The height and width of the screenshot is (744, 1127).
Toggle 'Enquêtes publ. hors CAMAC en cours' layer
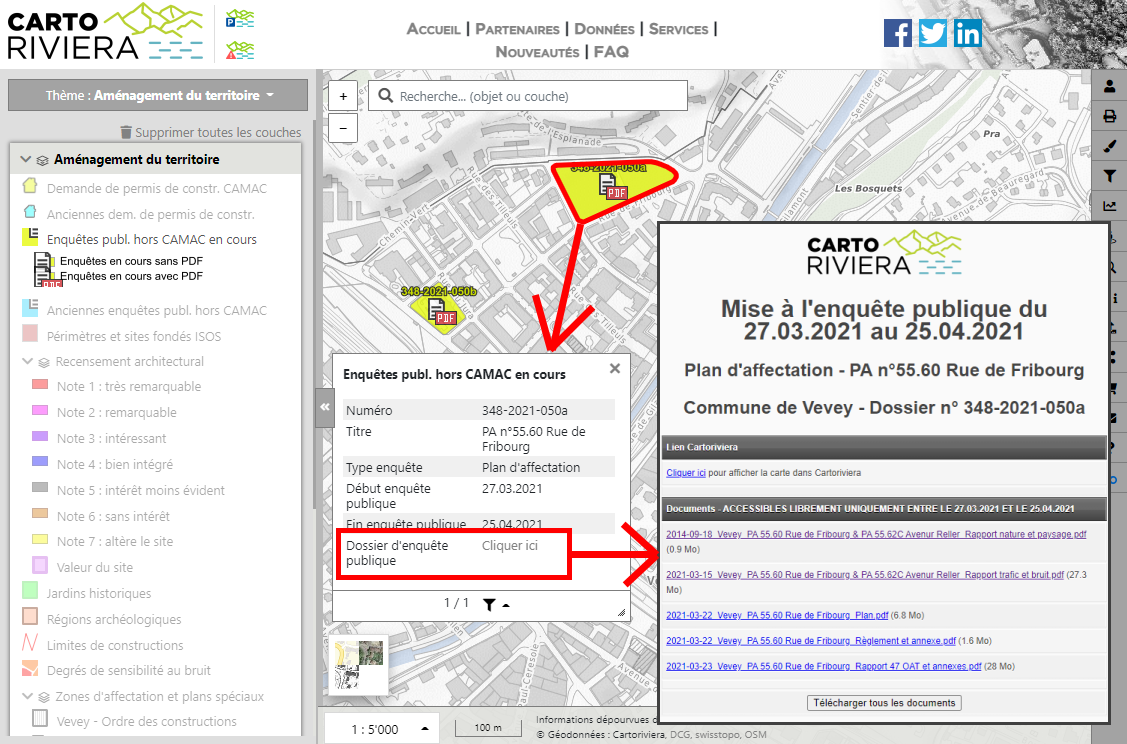[x=151, y=240]
